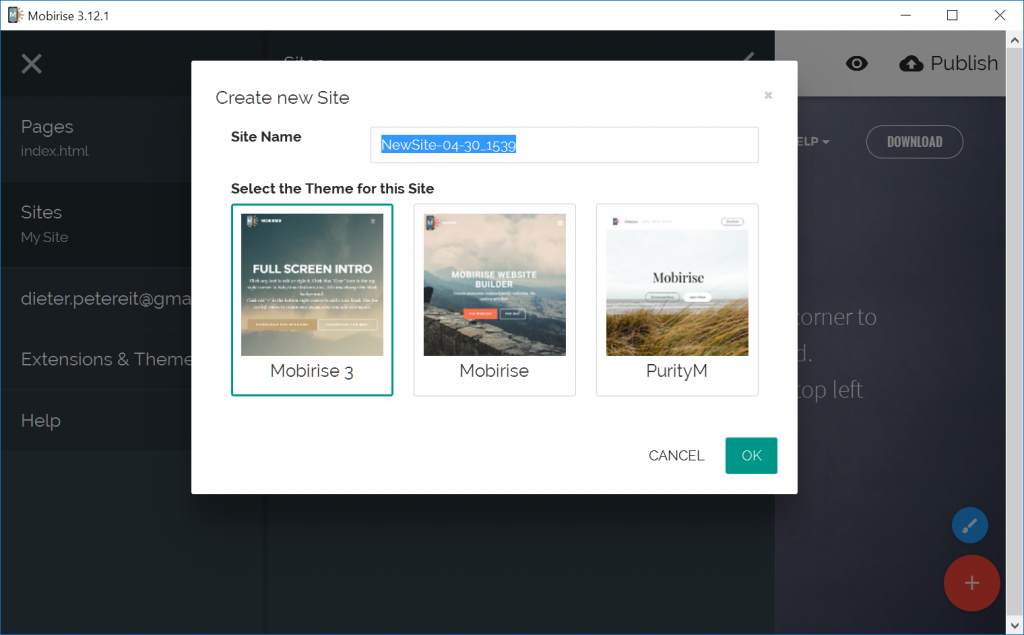Click the DOWNLOAD button in page preview
This screenshot has width=1024, height=635.
point(914,142)
